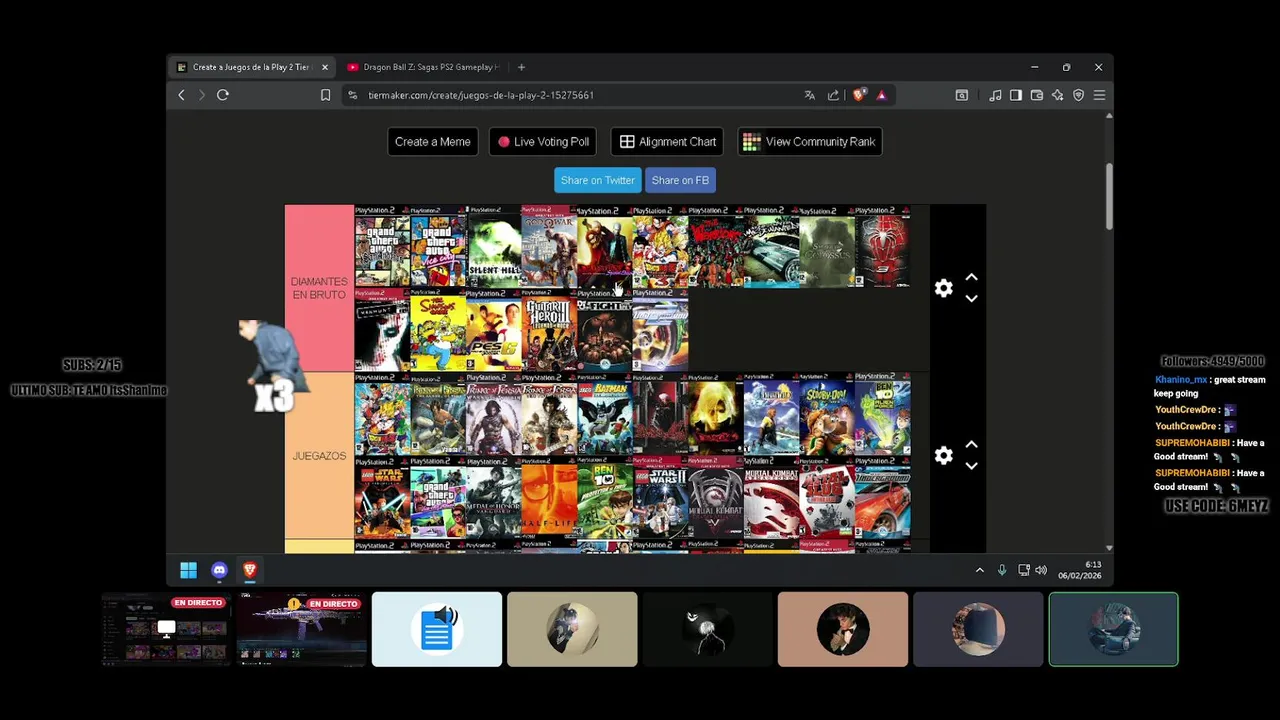The width and height of the screenshot is (1280, 720).
Task: Reload the TierMaker page
Action: (x=223, y=95)
